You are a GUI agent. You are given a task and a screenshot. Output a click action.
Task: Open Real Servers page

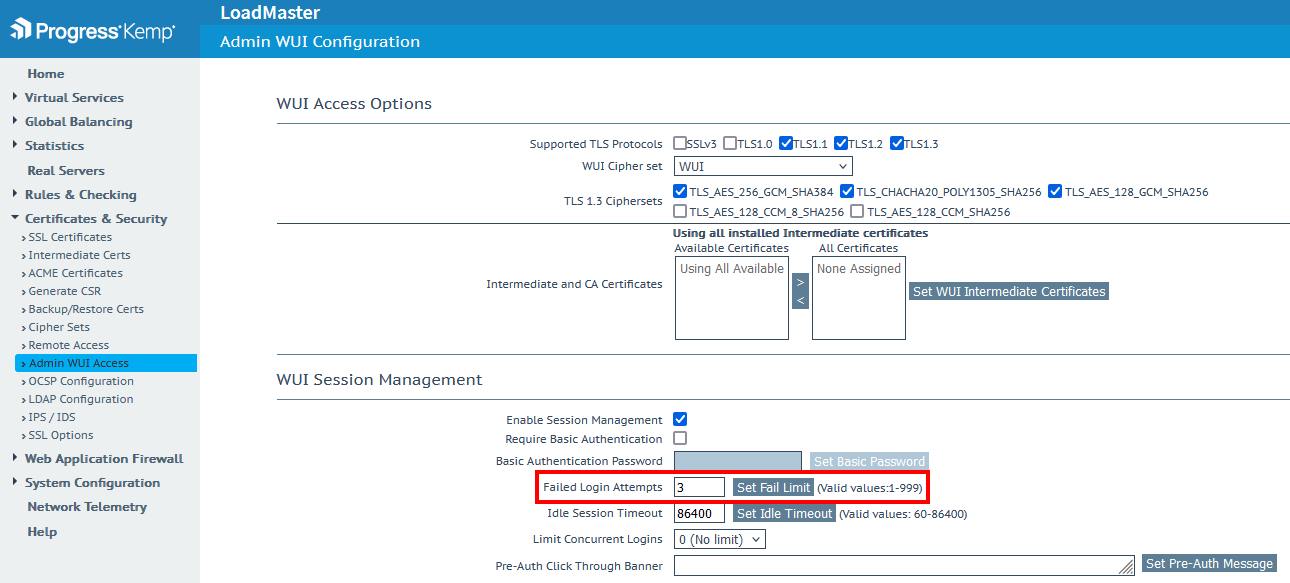coord(66,171)
